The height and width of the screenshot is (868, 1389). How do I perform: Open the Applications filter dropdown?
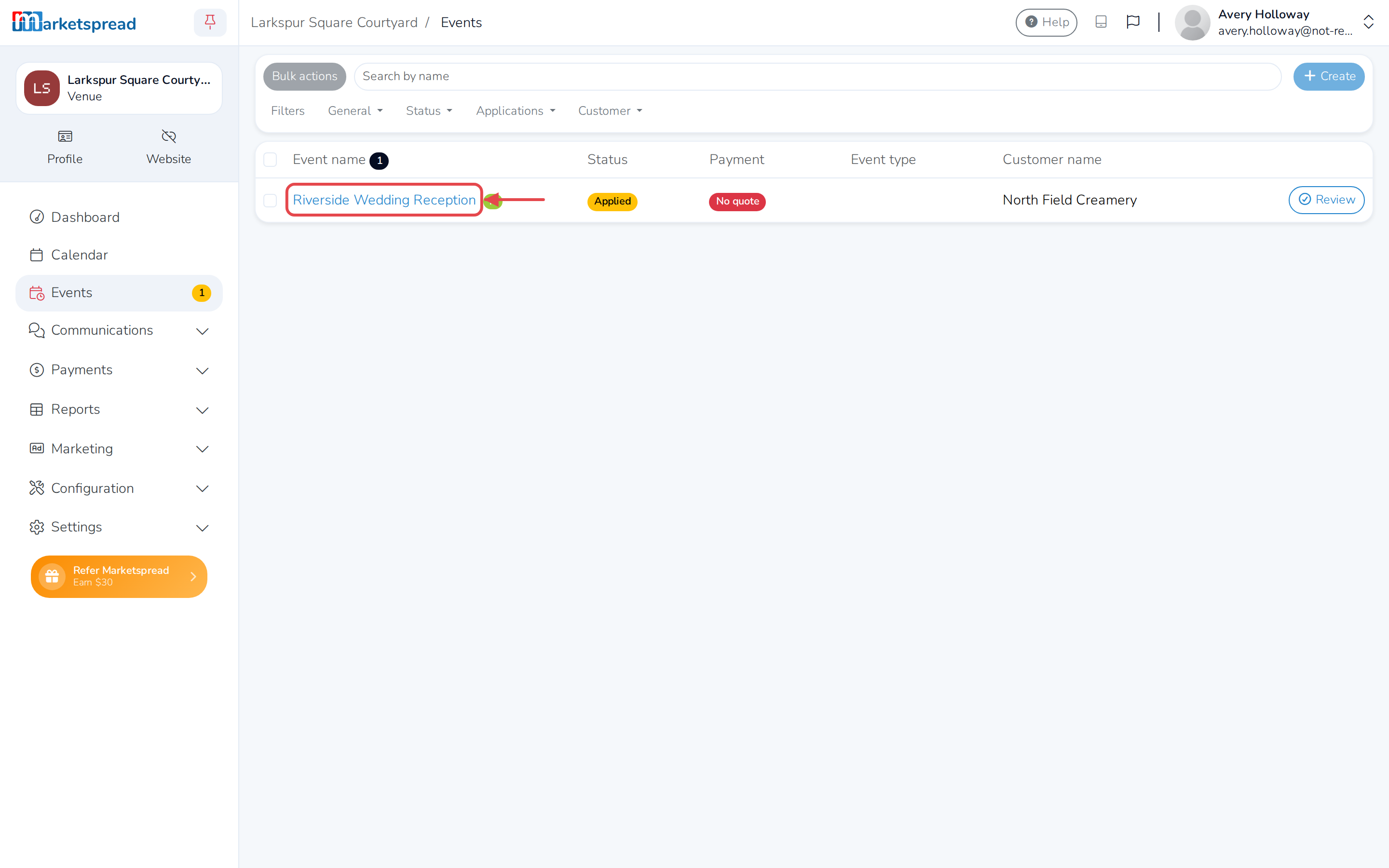[516, 111]
